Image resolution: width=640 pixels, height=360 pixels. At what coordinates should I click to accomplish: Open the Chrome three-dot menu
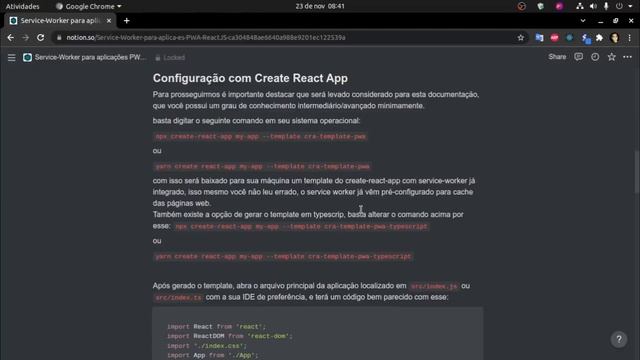tap(629, 38)
